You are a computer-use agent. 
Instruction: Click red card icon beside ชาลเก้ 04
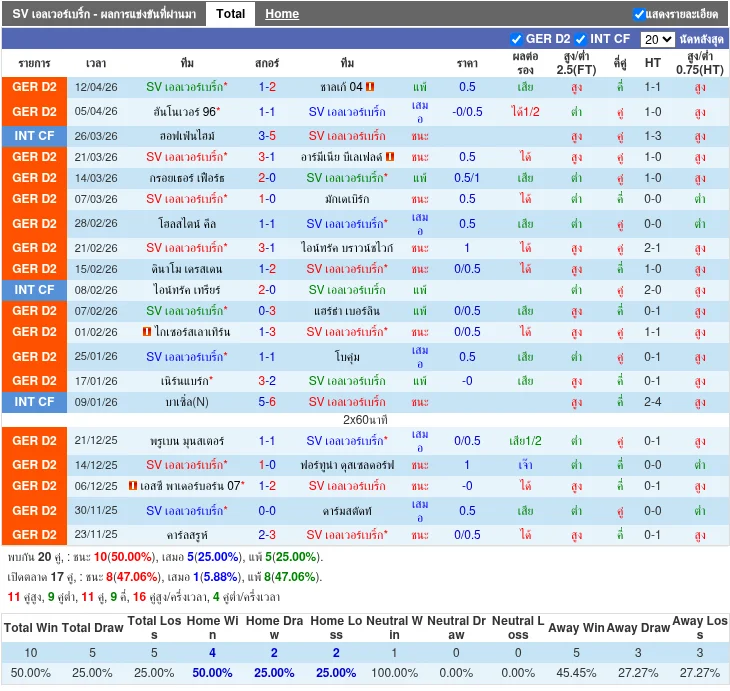pos(370,87)
